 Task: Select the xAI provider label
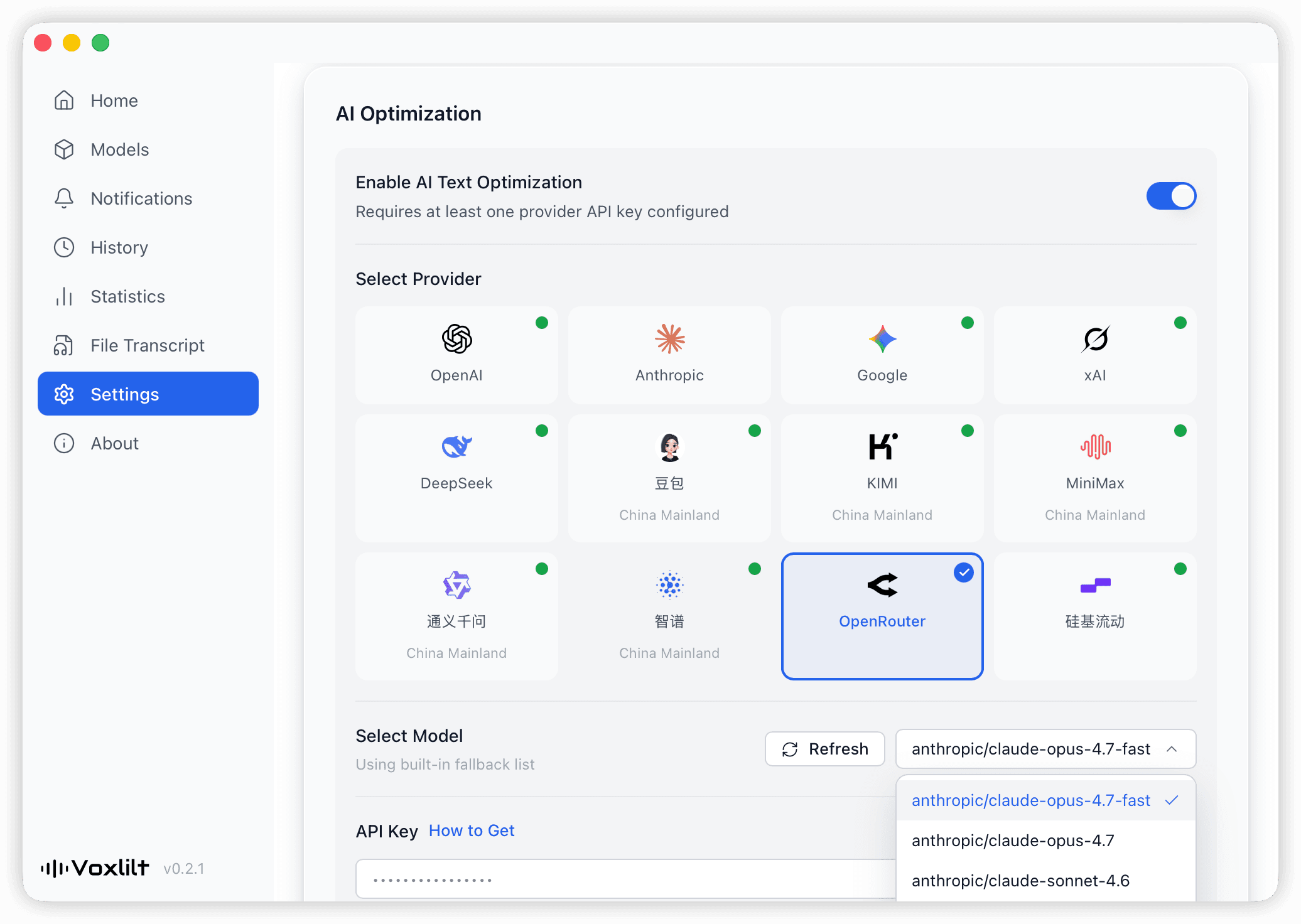coord(1095,375)
